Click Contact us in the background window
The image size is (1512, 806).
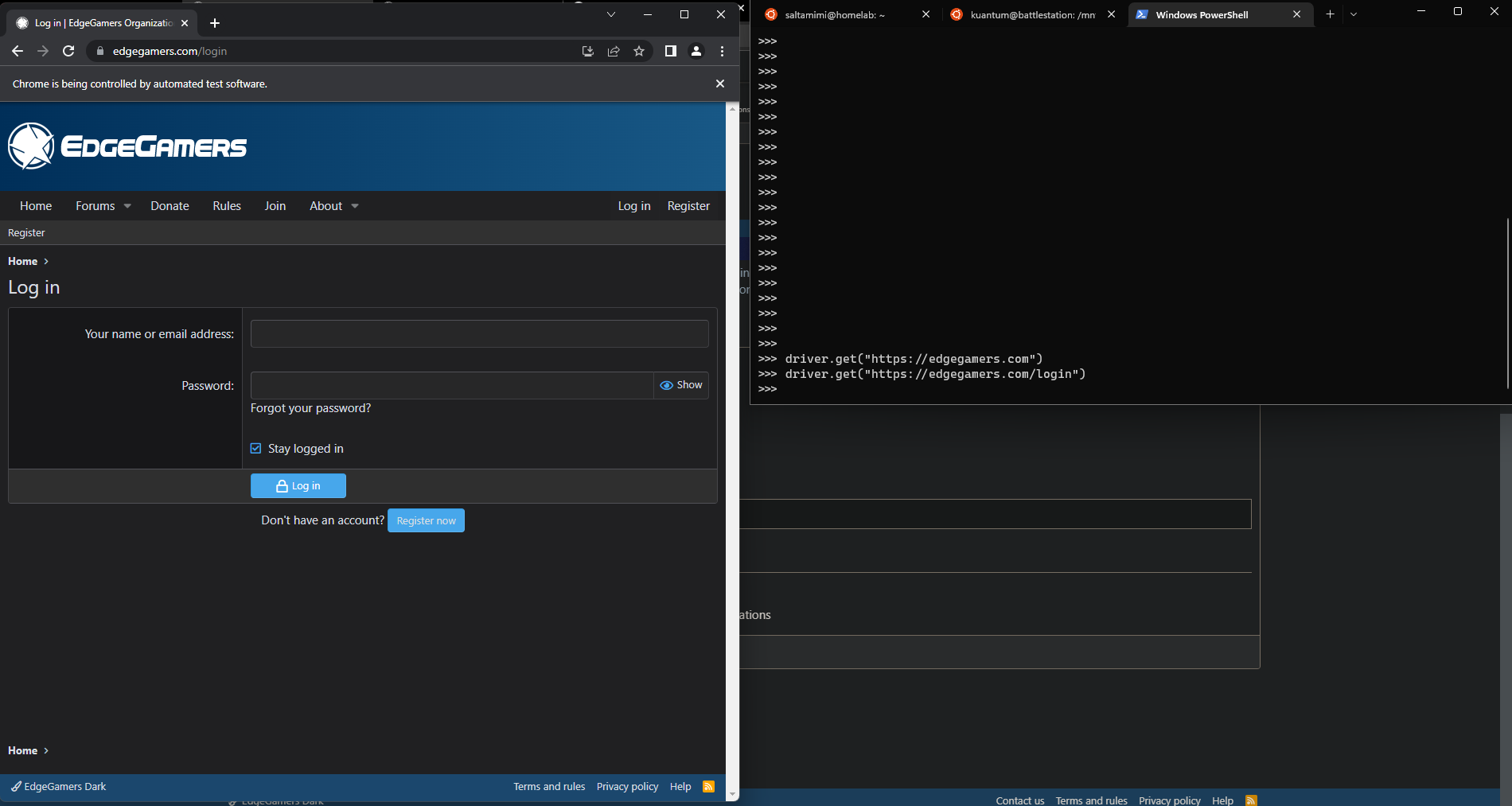1019,800
